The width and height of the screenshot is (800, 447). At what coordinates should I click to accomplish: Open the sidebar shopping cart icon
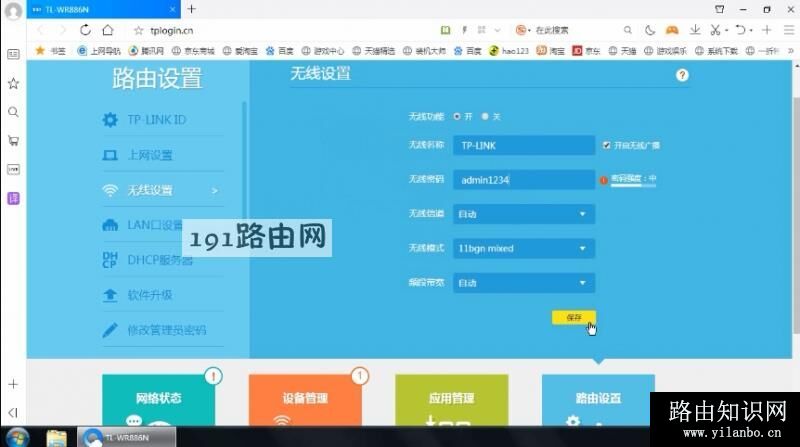pos(13,140)
